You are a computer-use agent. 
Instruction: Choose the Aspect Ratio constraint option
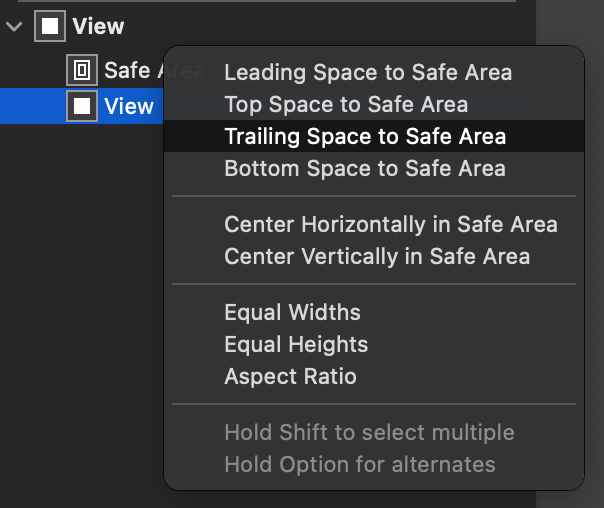coord(290,376)
